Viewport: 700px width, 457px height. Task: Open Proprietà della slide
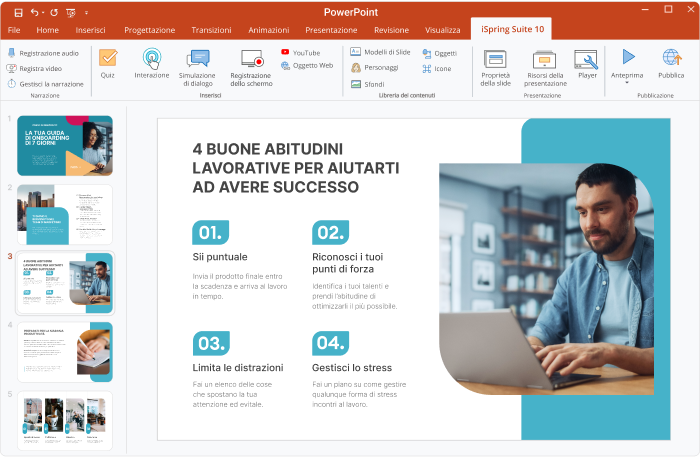click(x=496, y=67)
